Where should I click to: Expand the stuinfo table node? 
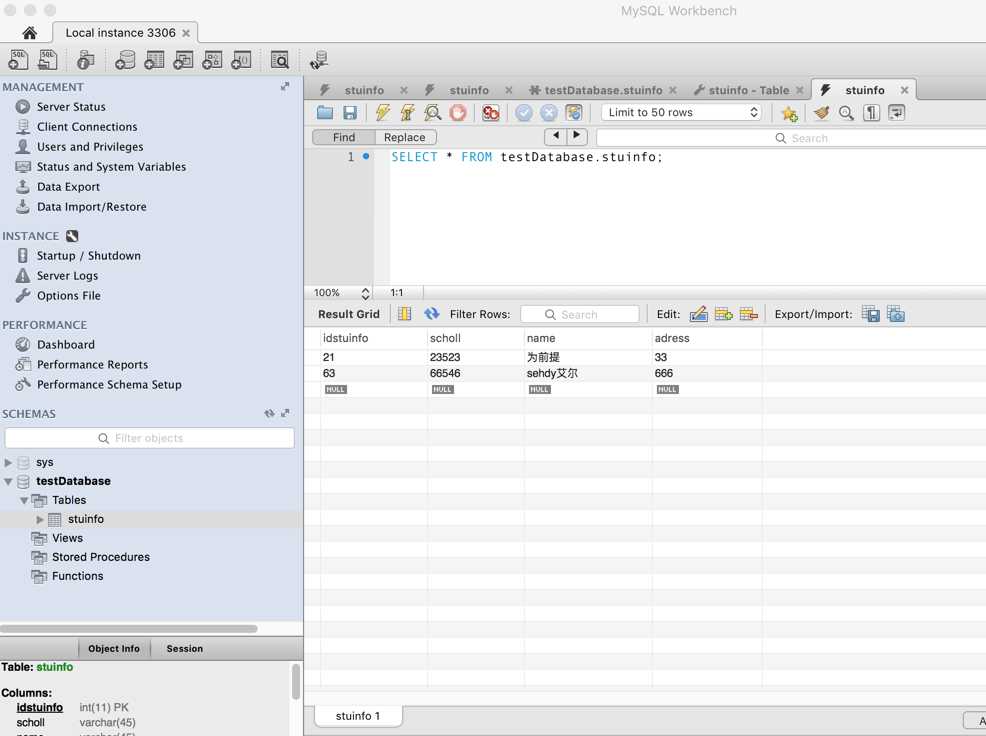click(x=40, y=520)
